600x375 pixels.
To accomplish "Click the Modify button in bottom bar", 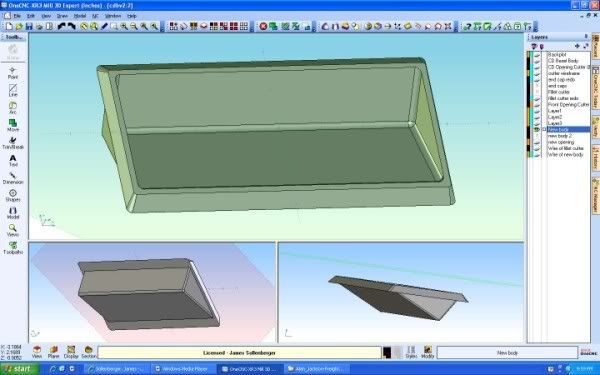I will [x=427, y=352].
